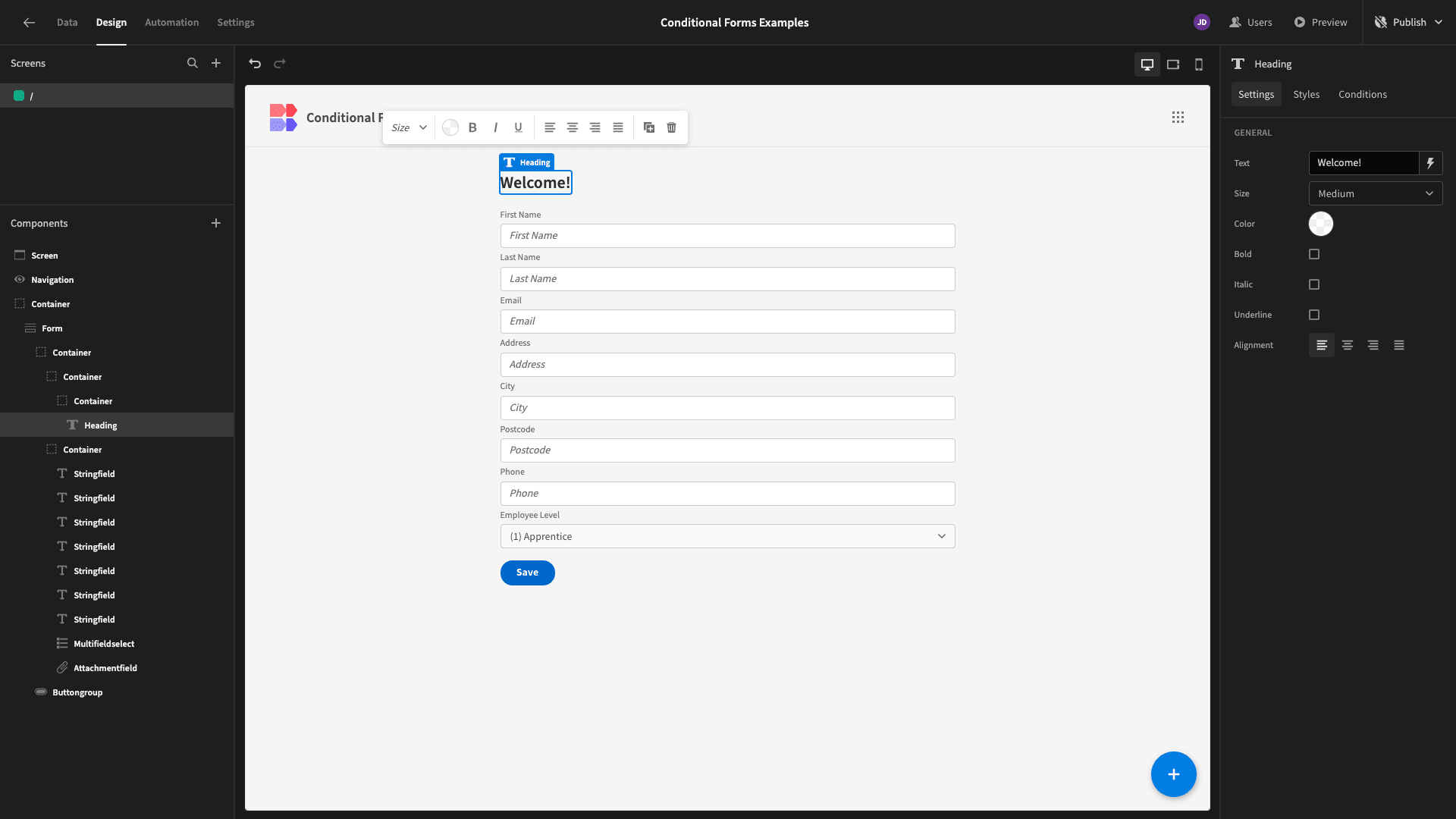Toggle Navigation visibility eye icon
Viewport: 1456px width, 819px height.
click(x=20, y=280)
